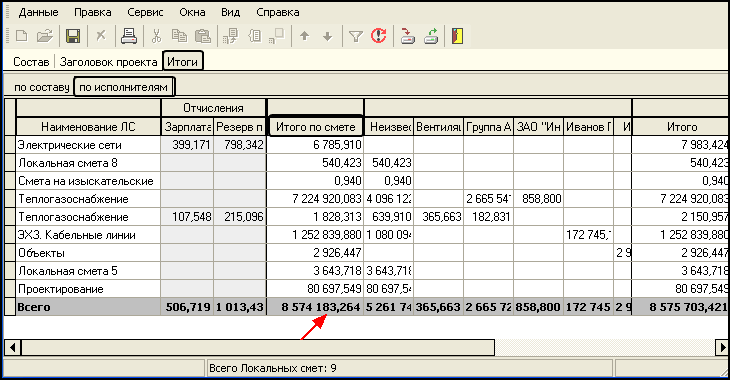The width and height of the screenshot is (730, 380).
Task: Click the Move up arrow icon
Action: [304, 36]
